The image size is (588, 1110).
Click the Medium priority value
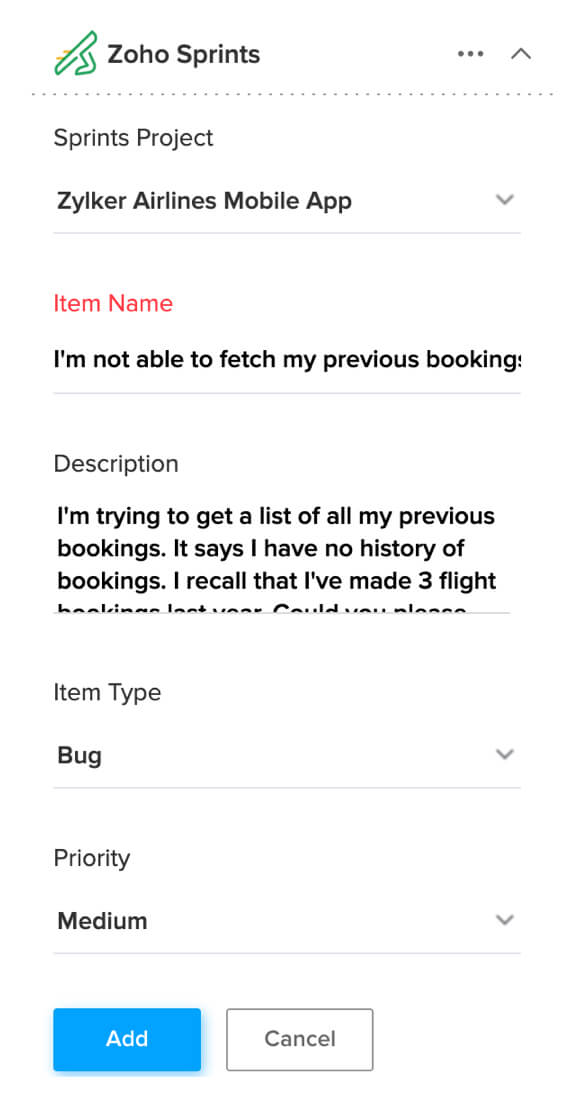(x=103, y=921)
